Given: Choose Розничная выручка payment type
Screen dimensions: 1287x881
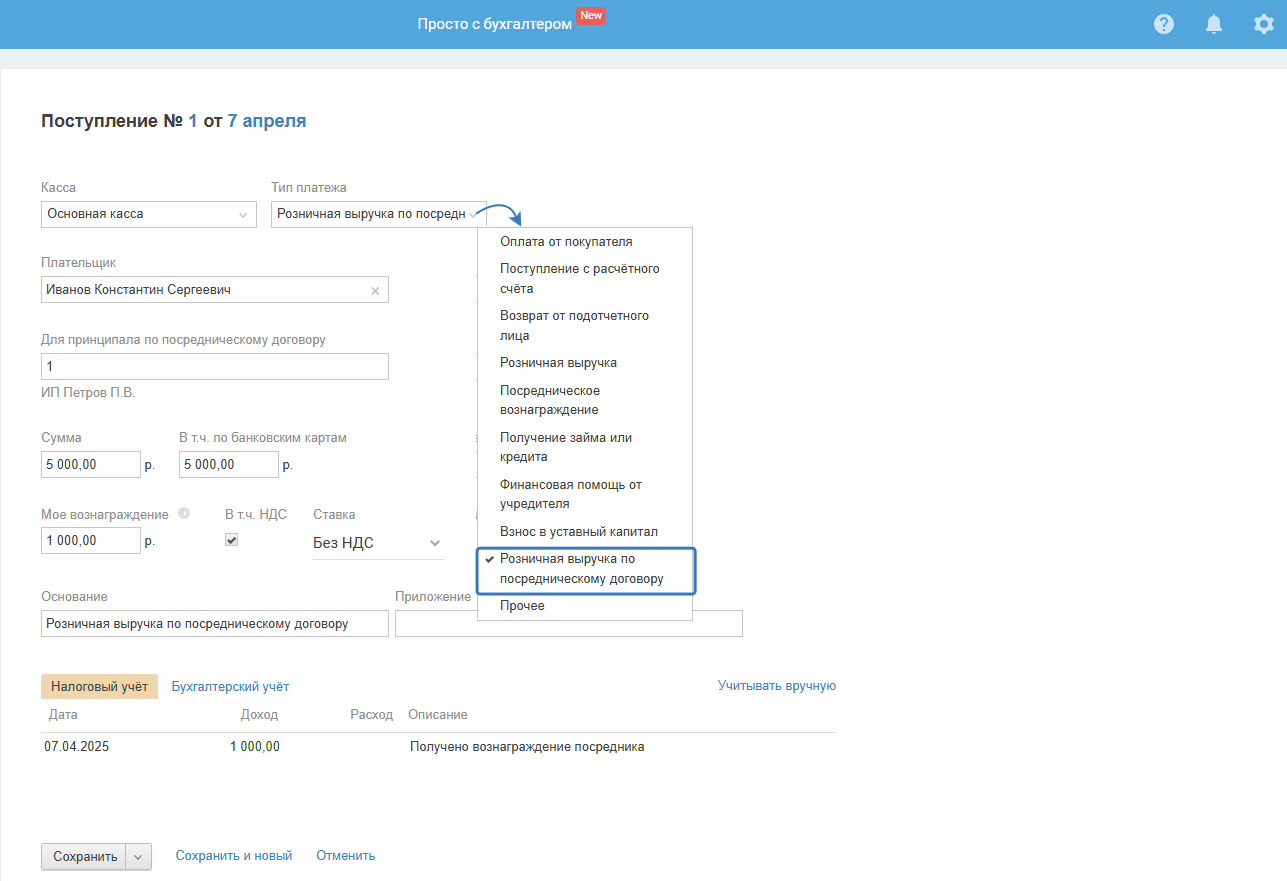Looking at the screenshot, I should tap(585, 363).
